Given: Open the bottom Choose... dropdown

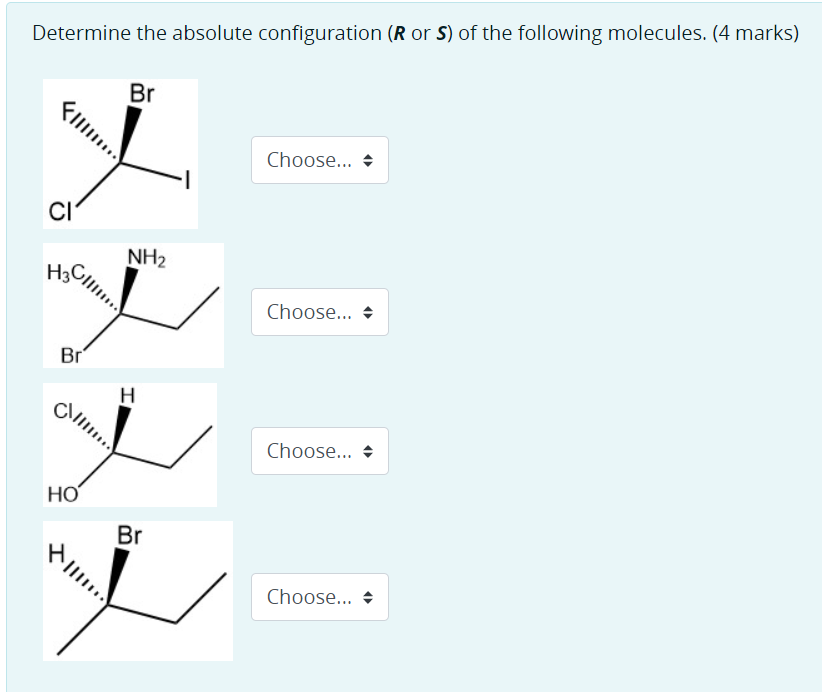Looking at the screenshot, I should (318, 597).
